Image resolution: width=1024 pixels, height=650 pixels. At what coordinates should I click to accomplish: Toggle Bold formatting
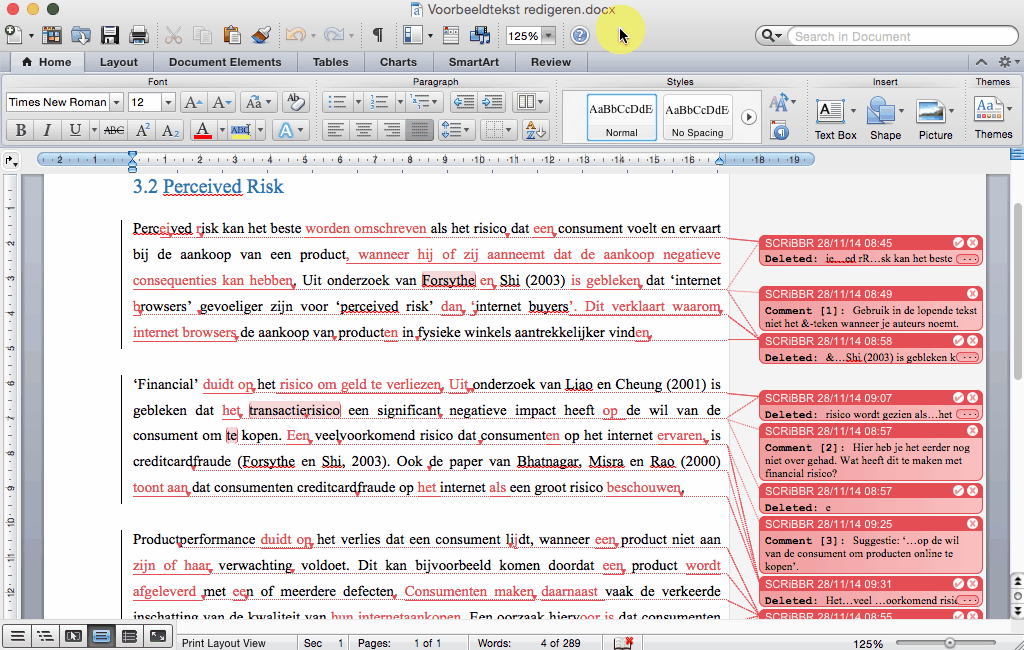point(19,130)
